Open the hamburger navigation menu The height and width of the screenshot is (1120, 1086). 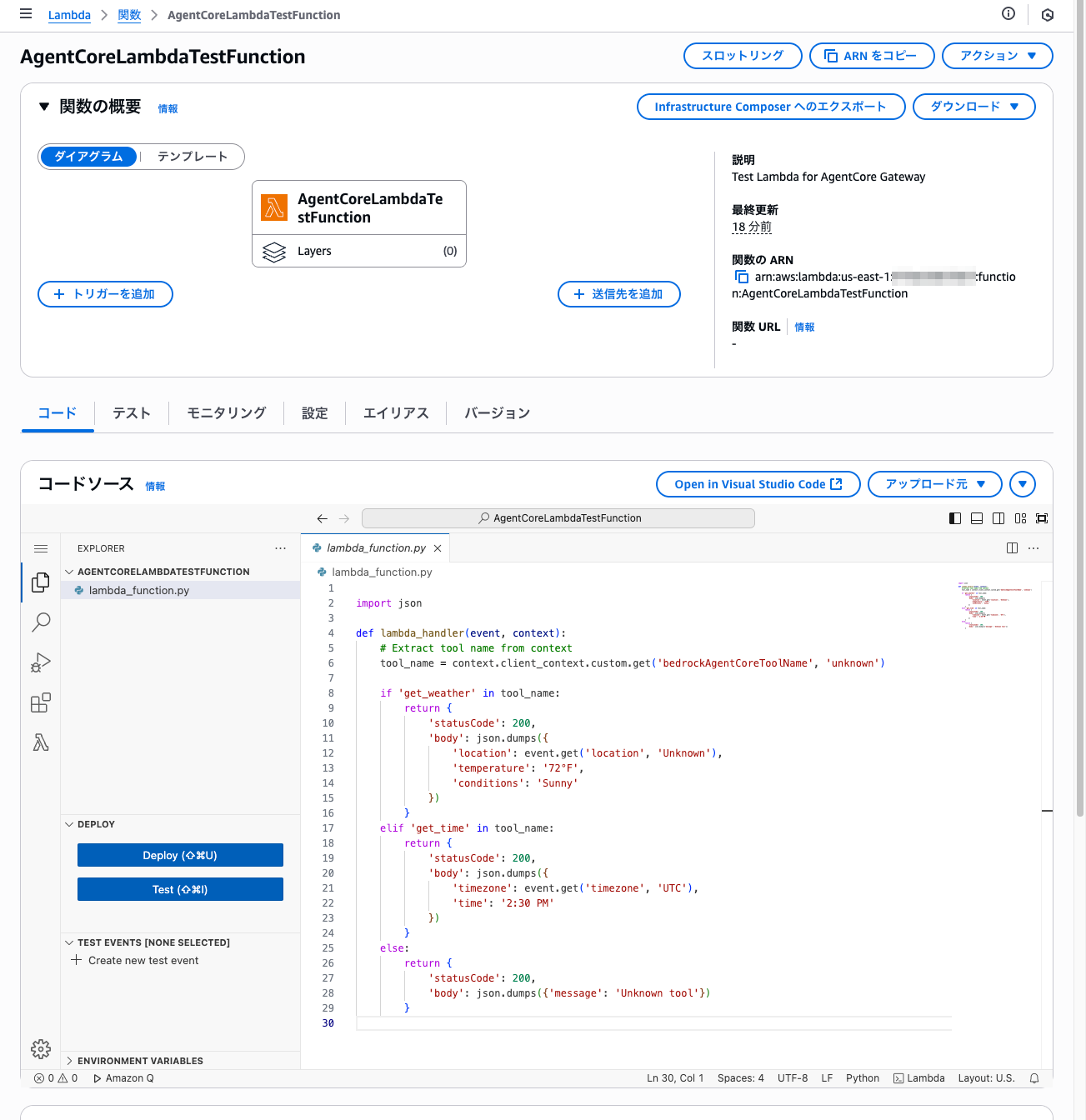click(26, 14)
